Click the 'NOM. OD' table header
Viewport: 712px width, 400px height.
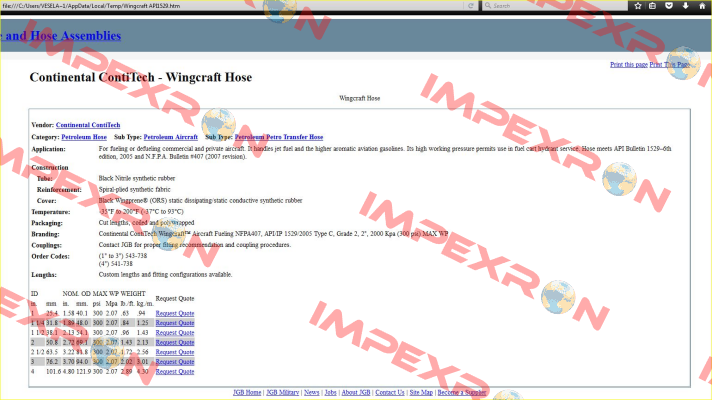tap(76, 294)
